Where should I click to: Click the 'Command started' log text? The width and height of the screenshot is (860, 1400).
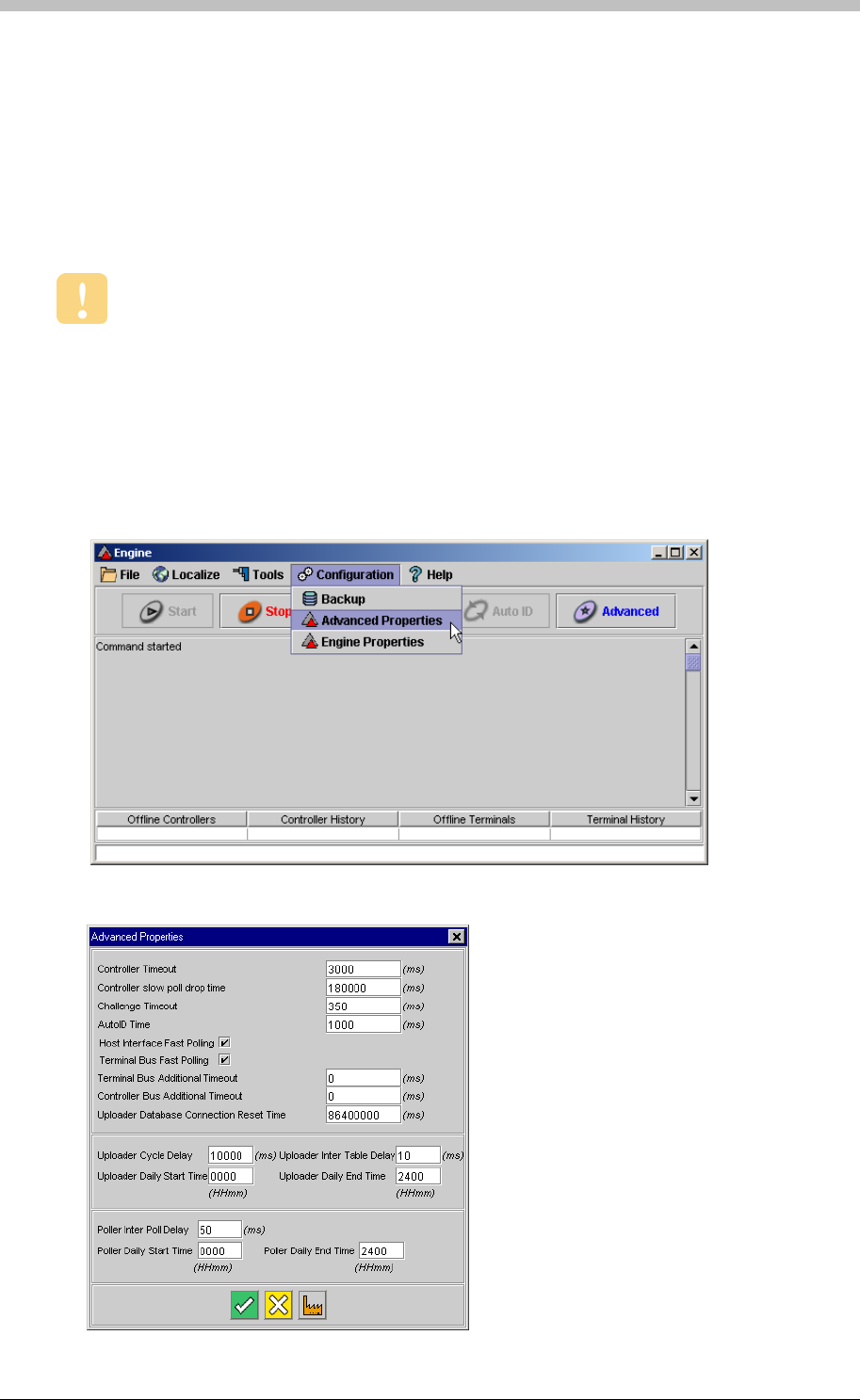click(138, 647)
